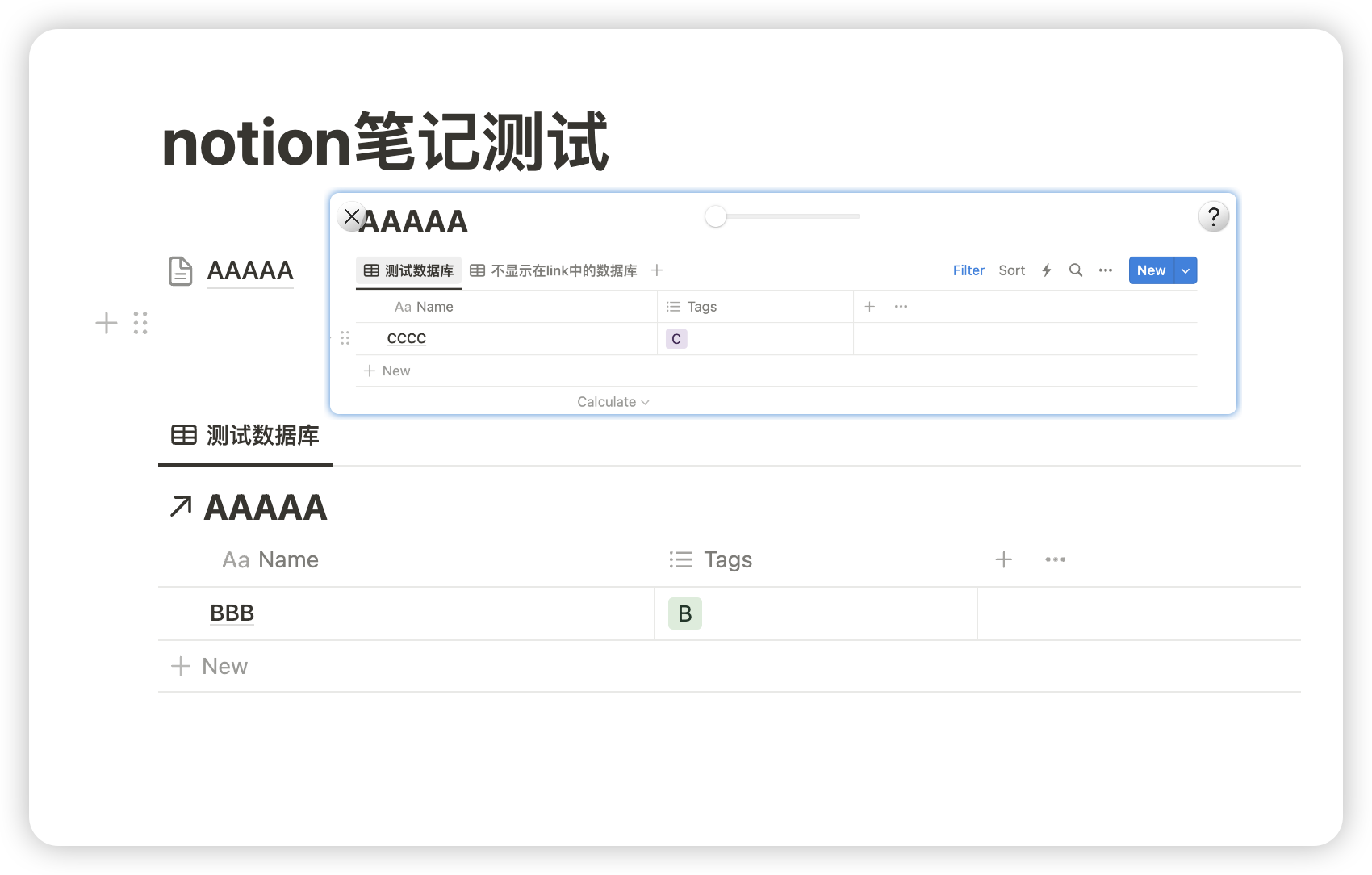
Task: Click the help question mark icon
Action: (x=1213, y=216)
